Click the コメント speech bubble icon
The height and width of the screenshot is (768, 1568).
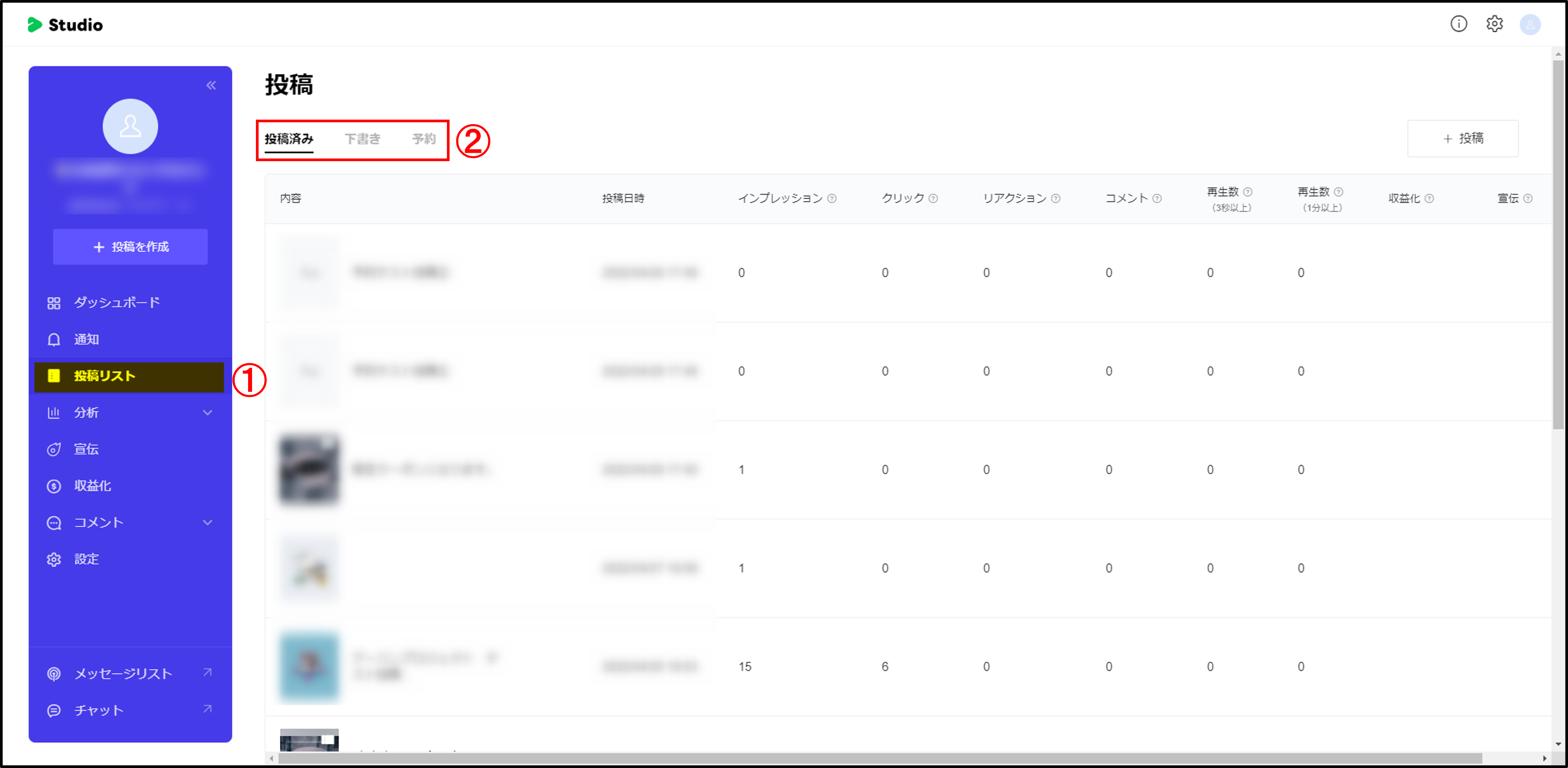[x=54, y=523]
